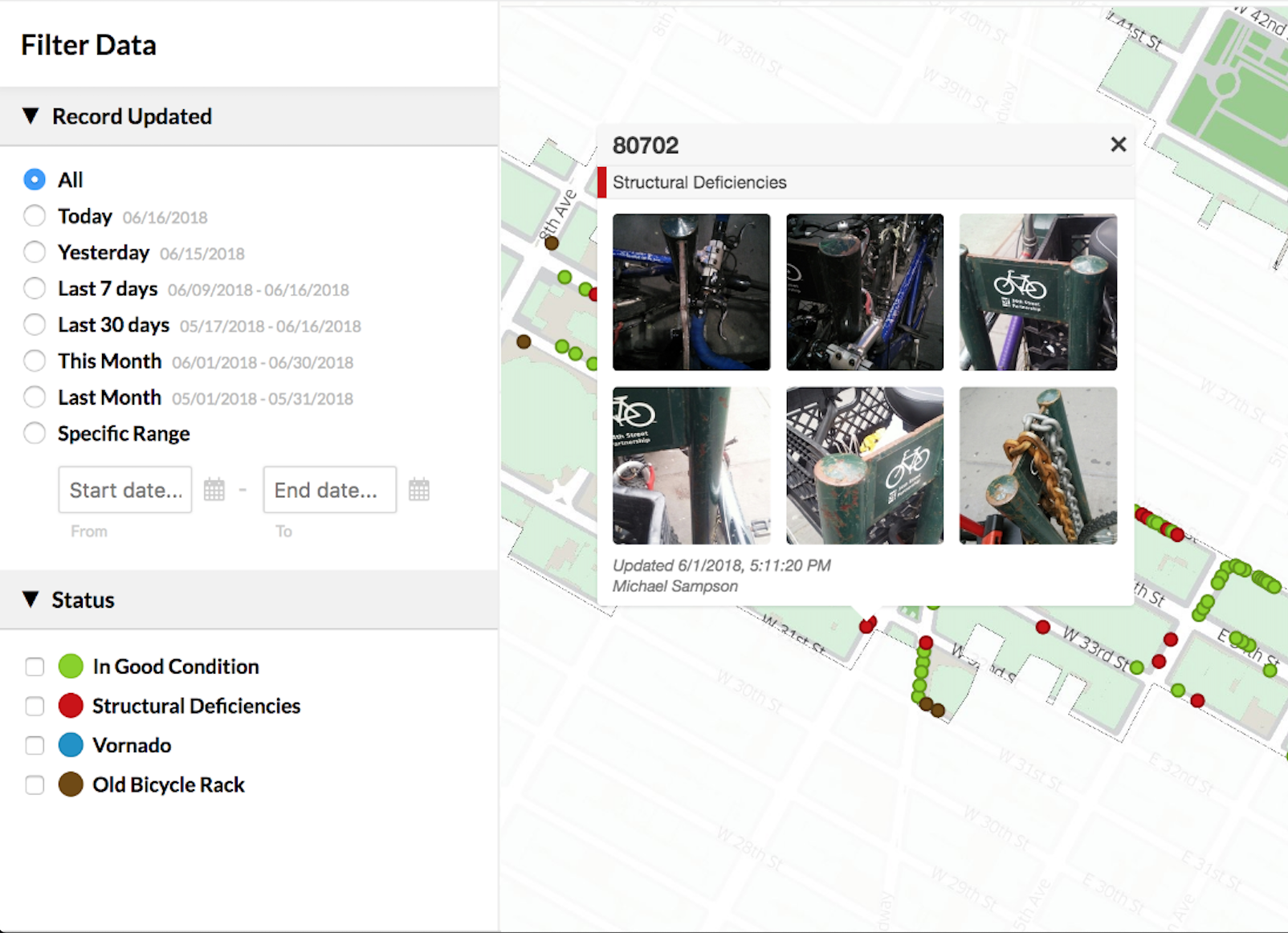
Task: Collapse the Record Updated section
Action: point(31,116)
